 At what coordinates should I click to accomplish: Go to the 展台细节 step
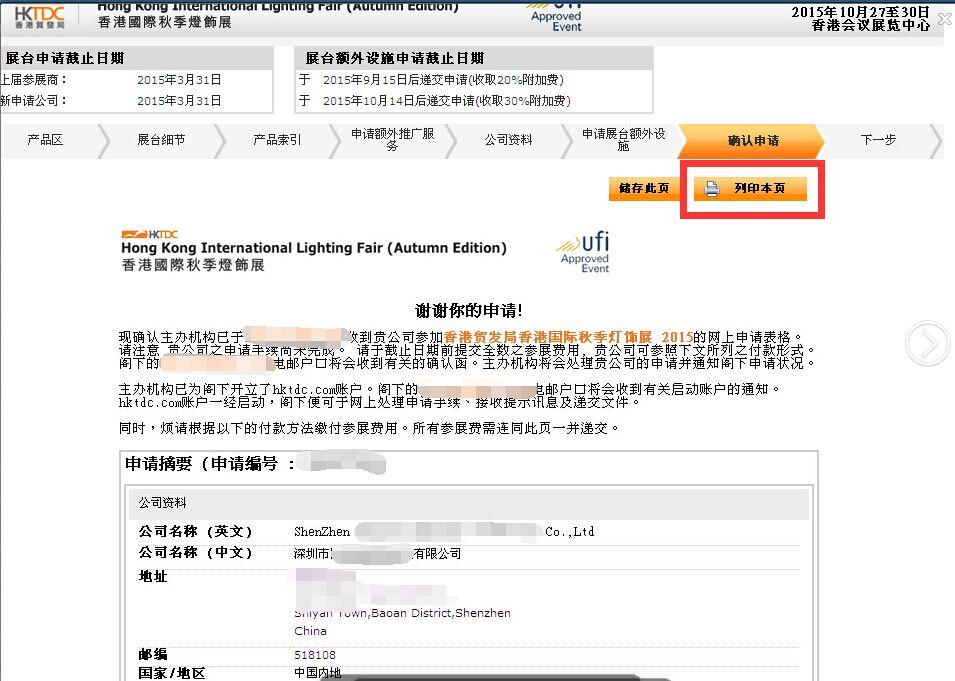tap(161, 140)
